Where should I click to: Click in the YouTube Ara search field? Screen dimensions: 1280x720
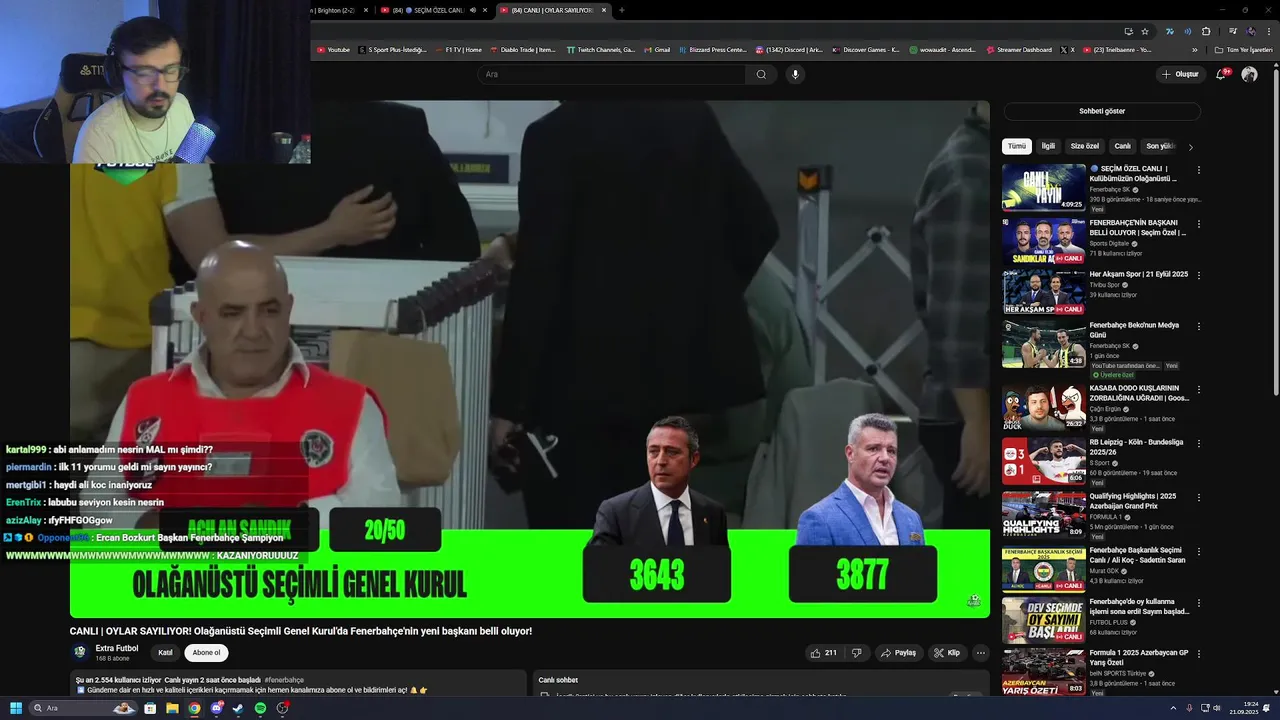(x=612, y=74)
